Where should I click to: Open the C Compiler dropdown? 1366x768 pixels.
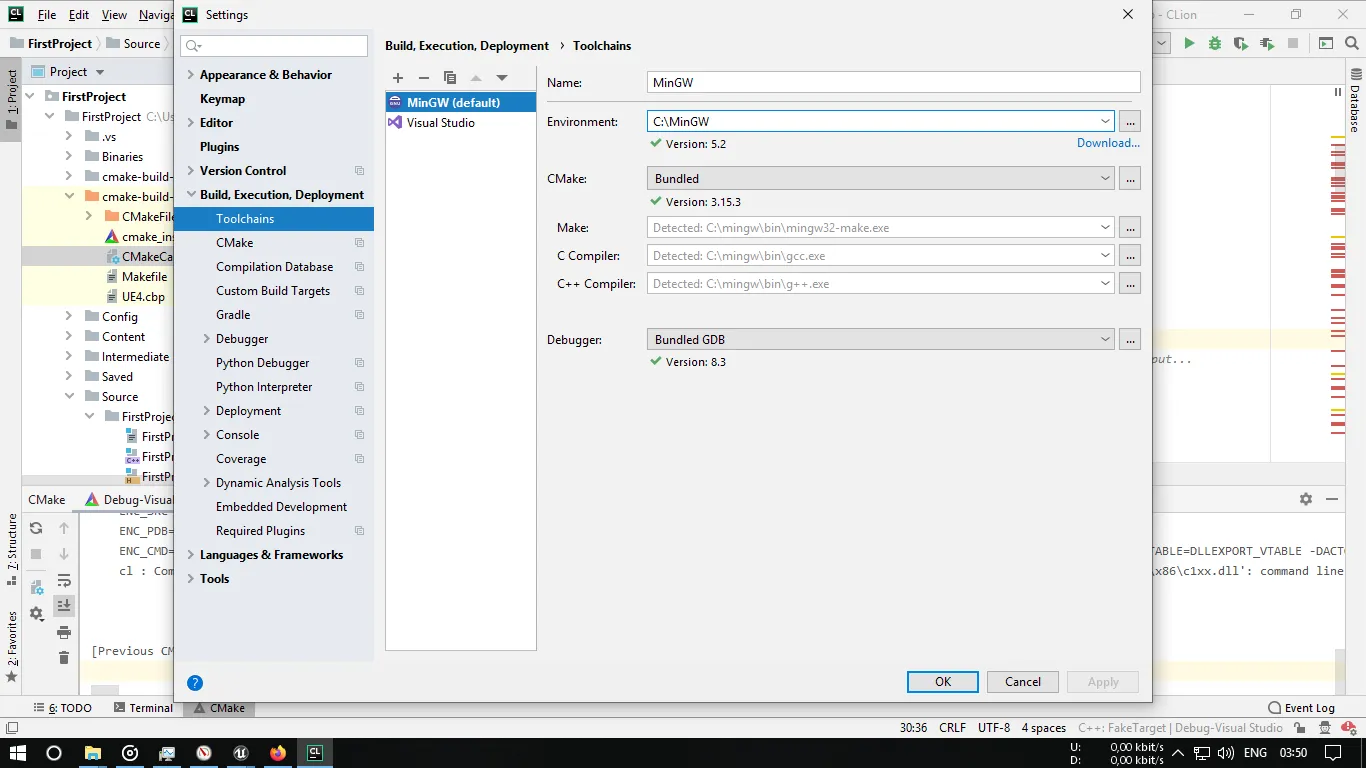pos(1105,255)
